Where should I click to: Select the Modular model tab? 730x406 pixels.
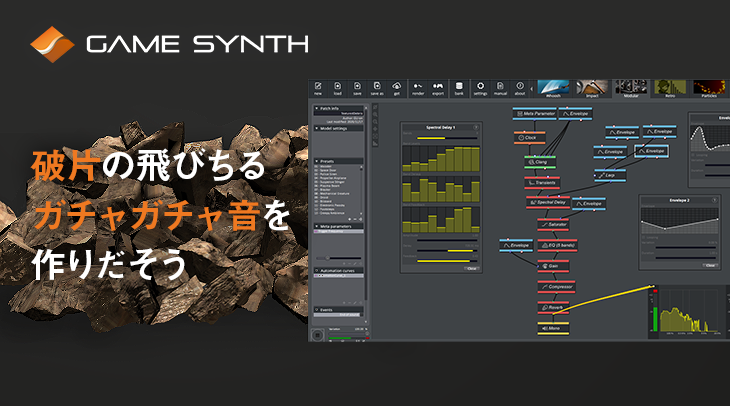[x=631, y=88]
